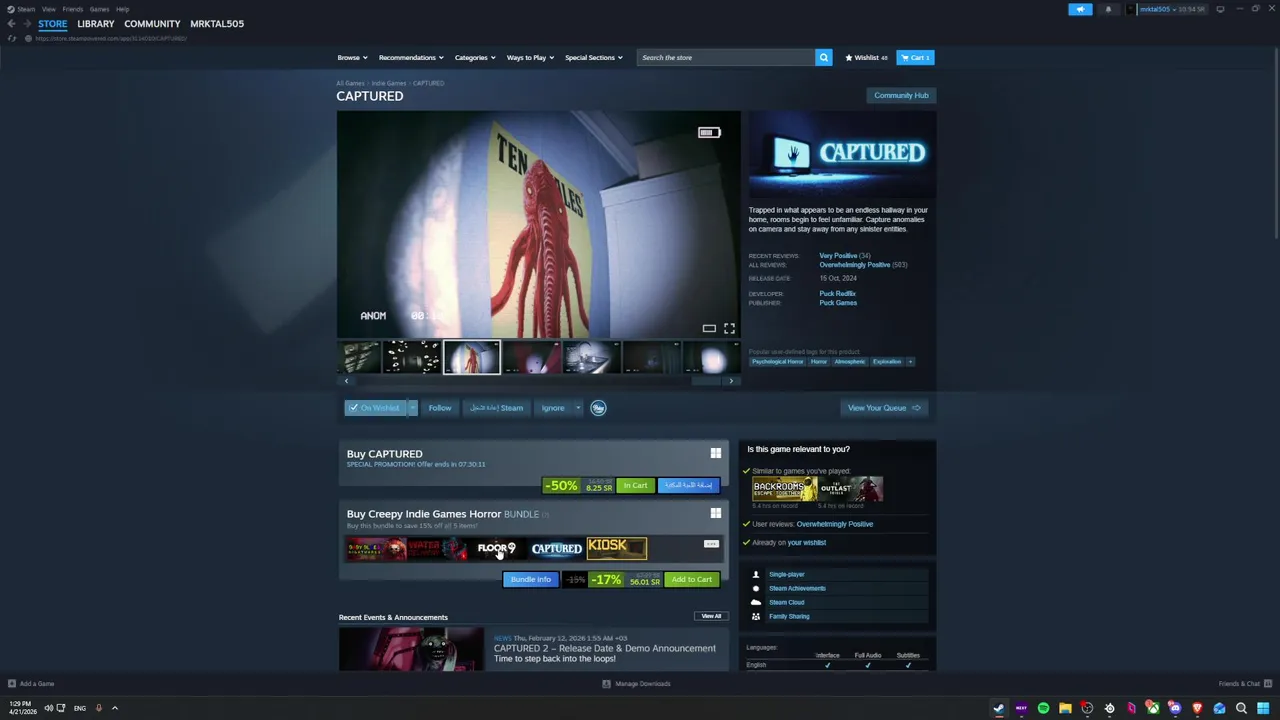
Task: Add the Creepy Indie bundle to cart
Action: pyautogui.click(x=692, y=580)
